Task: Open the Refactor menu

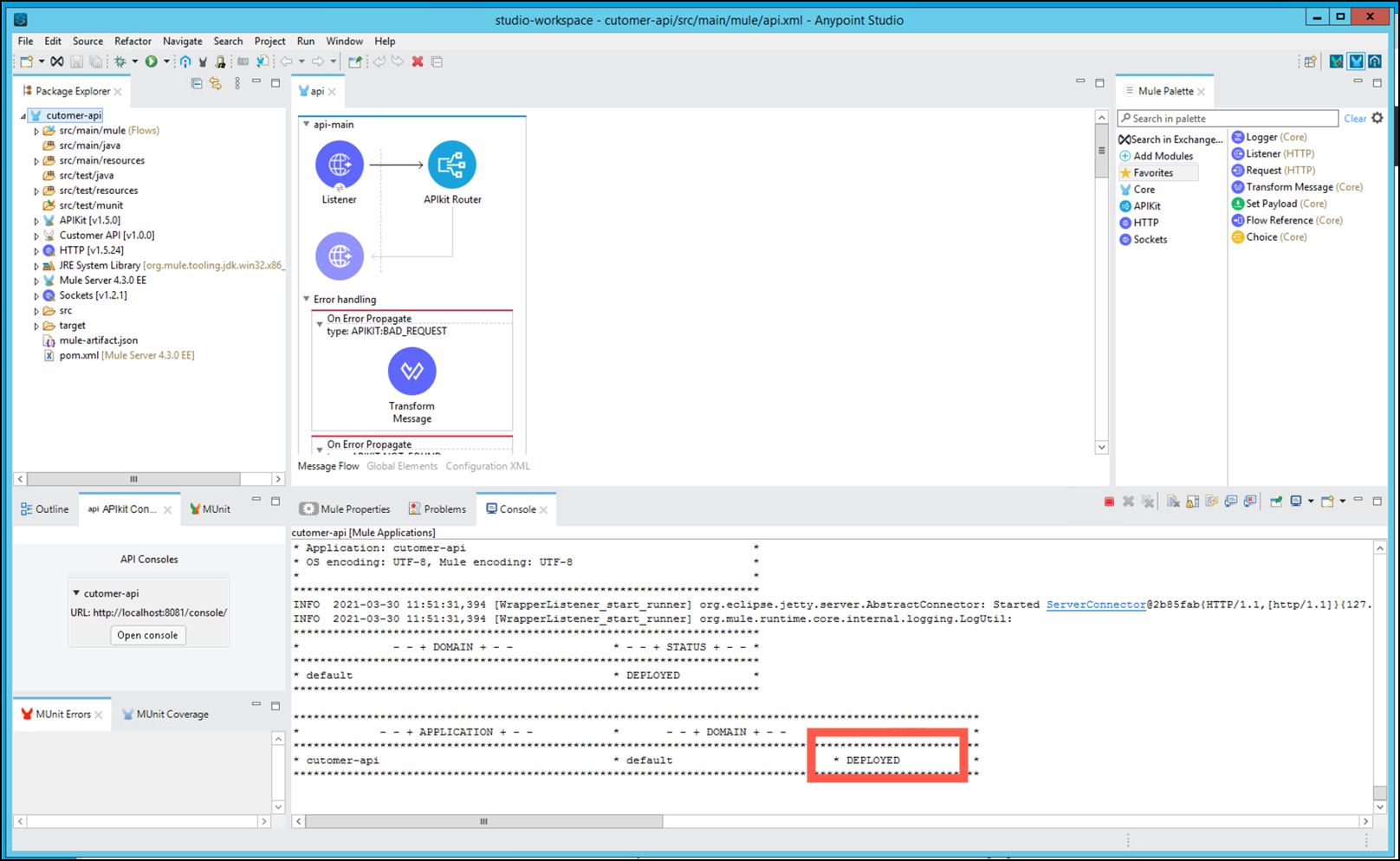Action: pyautogui.click(x=133, y=41)
